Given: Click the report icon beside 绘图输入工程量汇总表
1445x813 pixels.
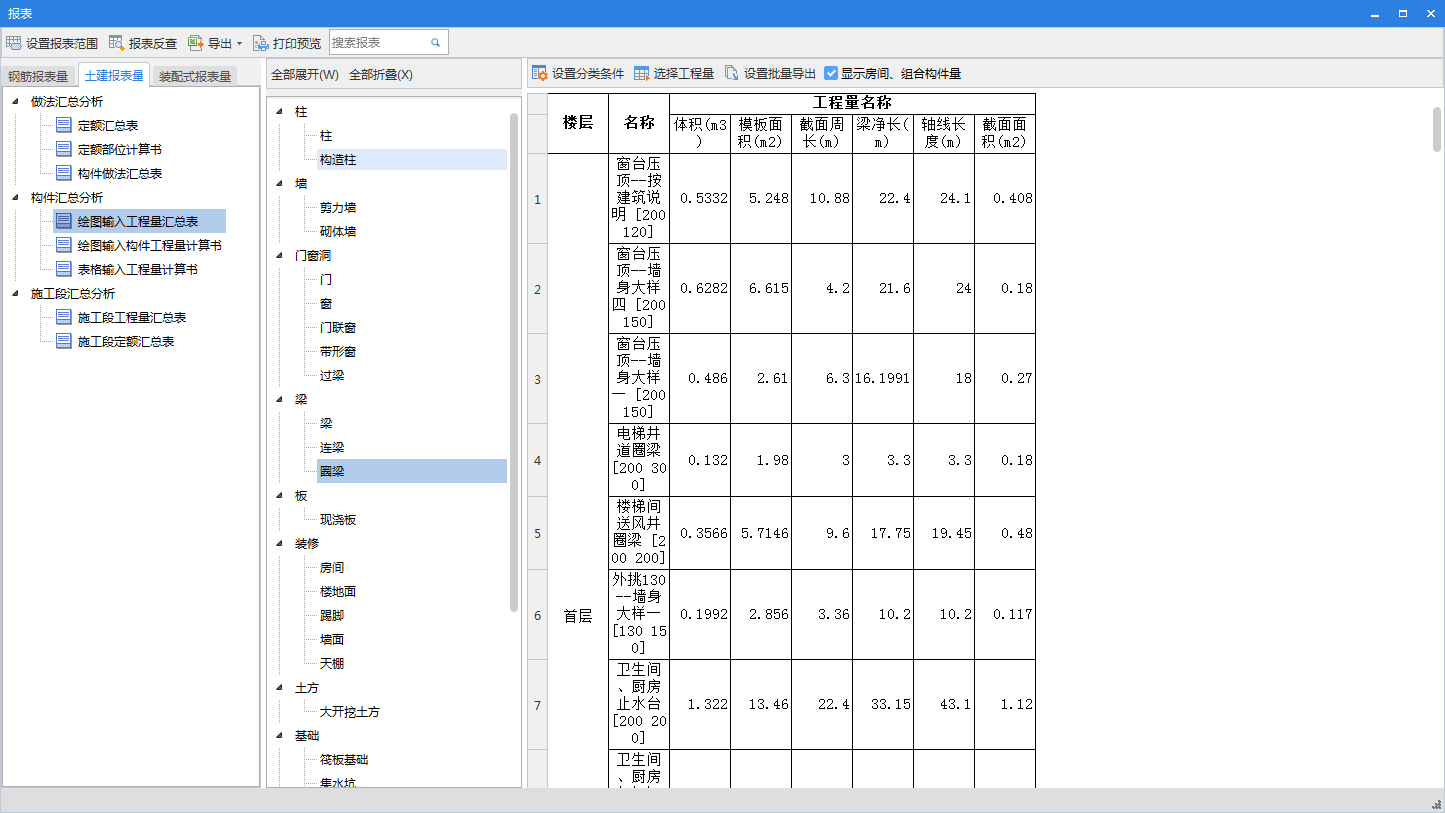Looking at the screenshot, I should [64, 221].
